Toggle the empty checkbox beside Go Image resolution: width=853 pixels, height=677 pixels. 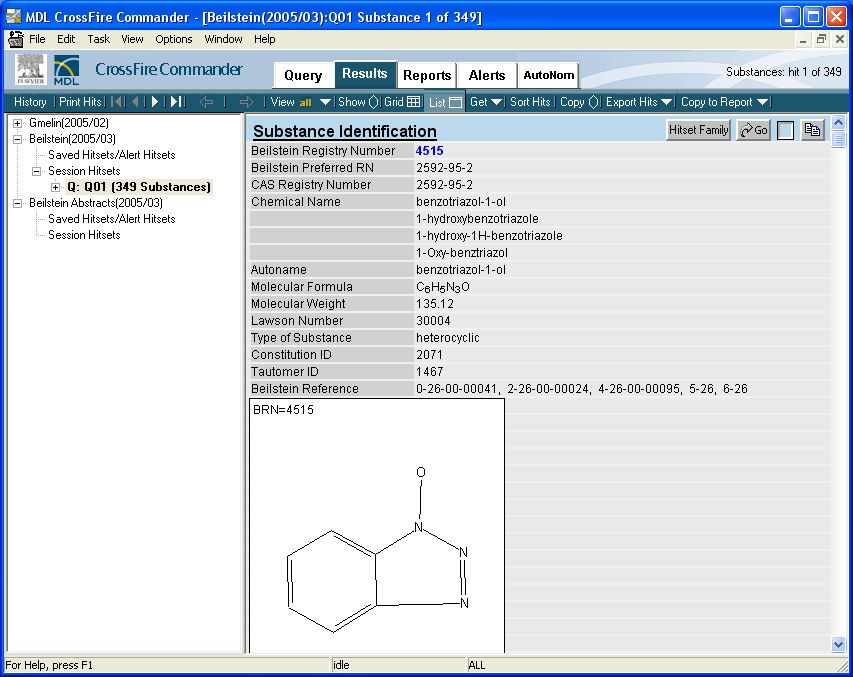(785, 131)
